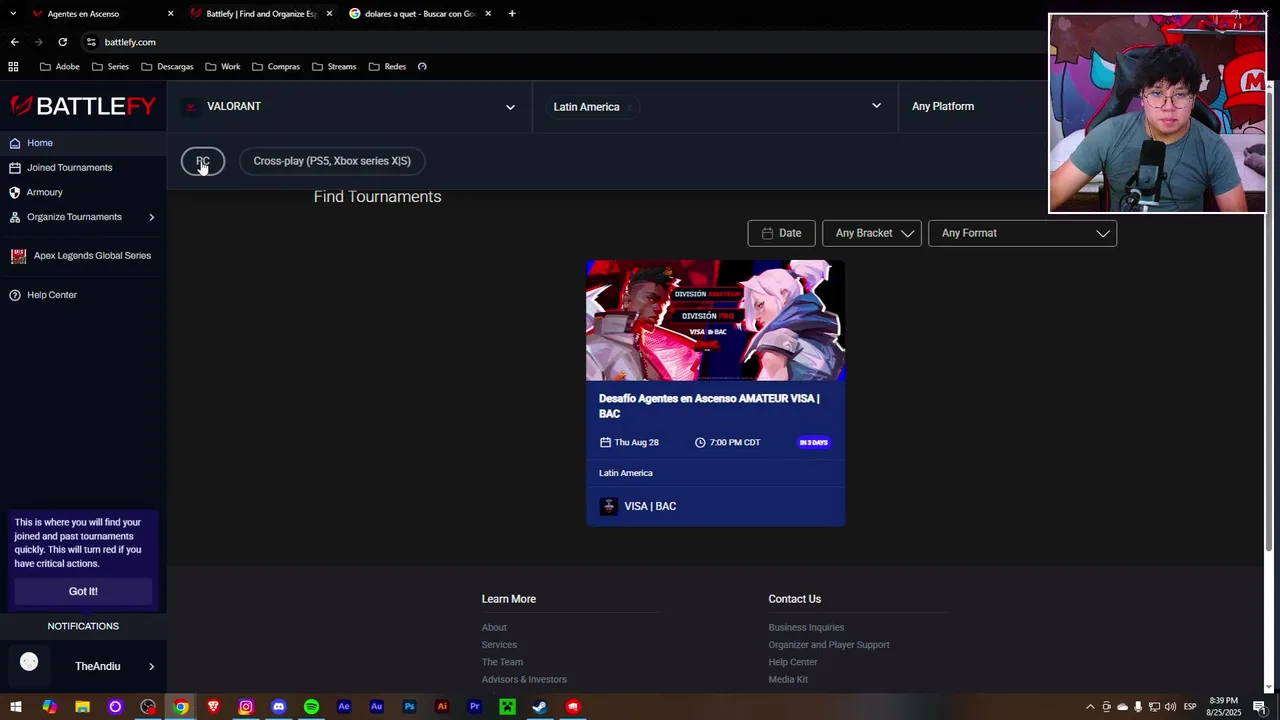The width and height of the screenshot is (1280, 720).
Task: Open the Media Kit footer link
Action: (788, 680)
